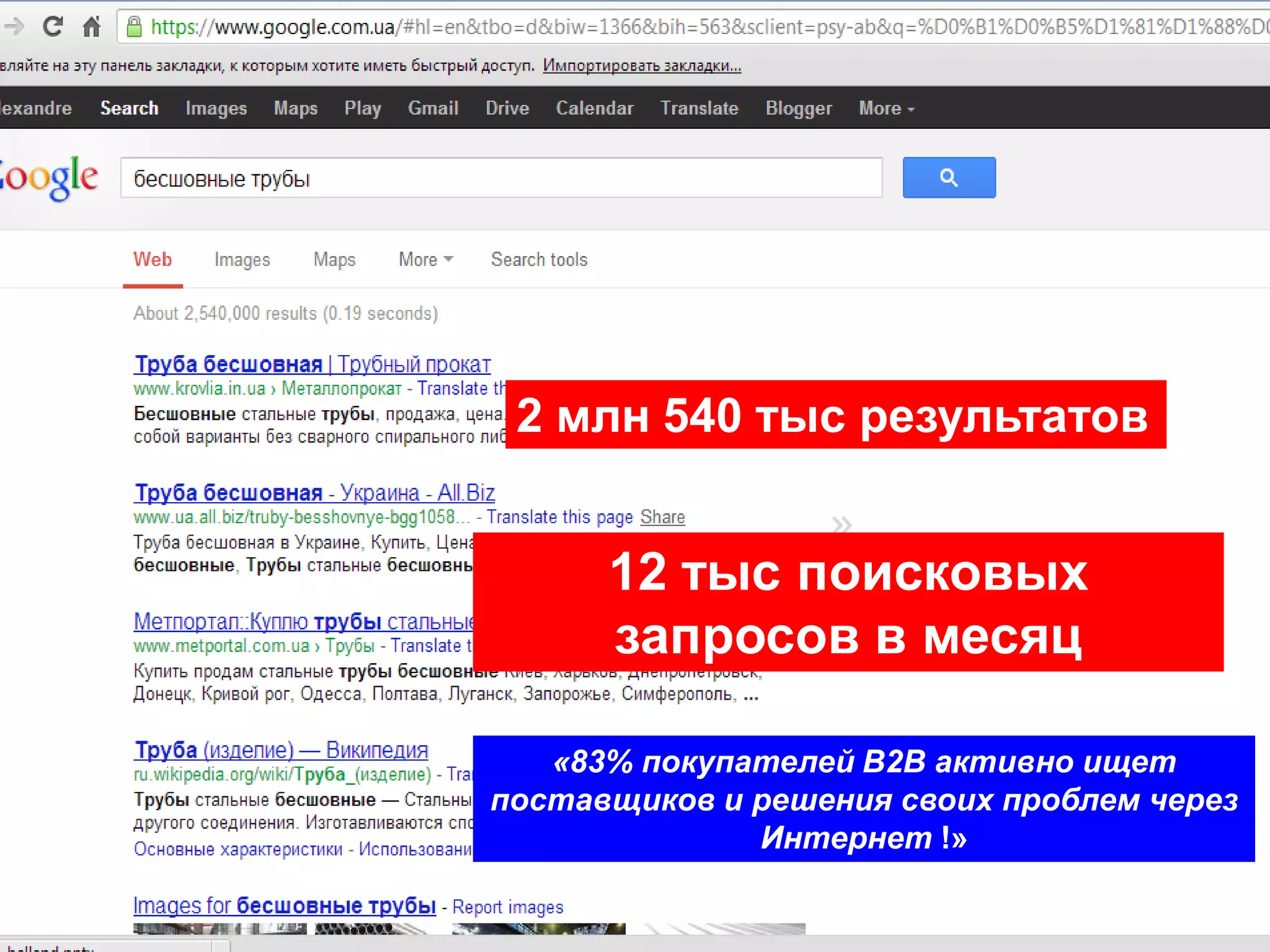1270x952 pixels.
Task: Click the Использование sitelink under Wikipedia result
Action: click(415, 849)
